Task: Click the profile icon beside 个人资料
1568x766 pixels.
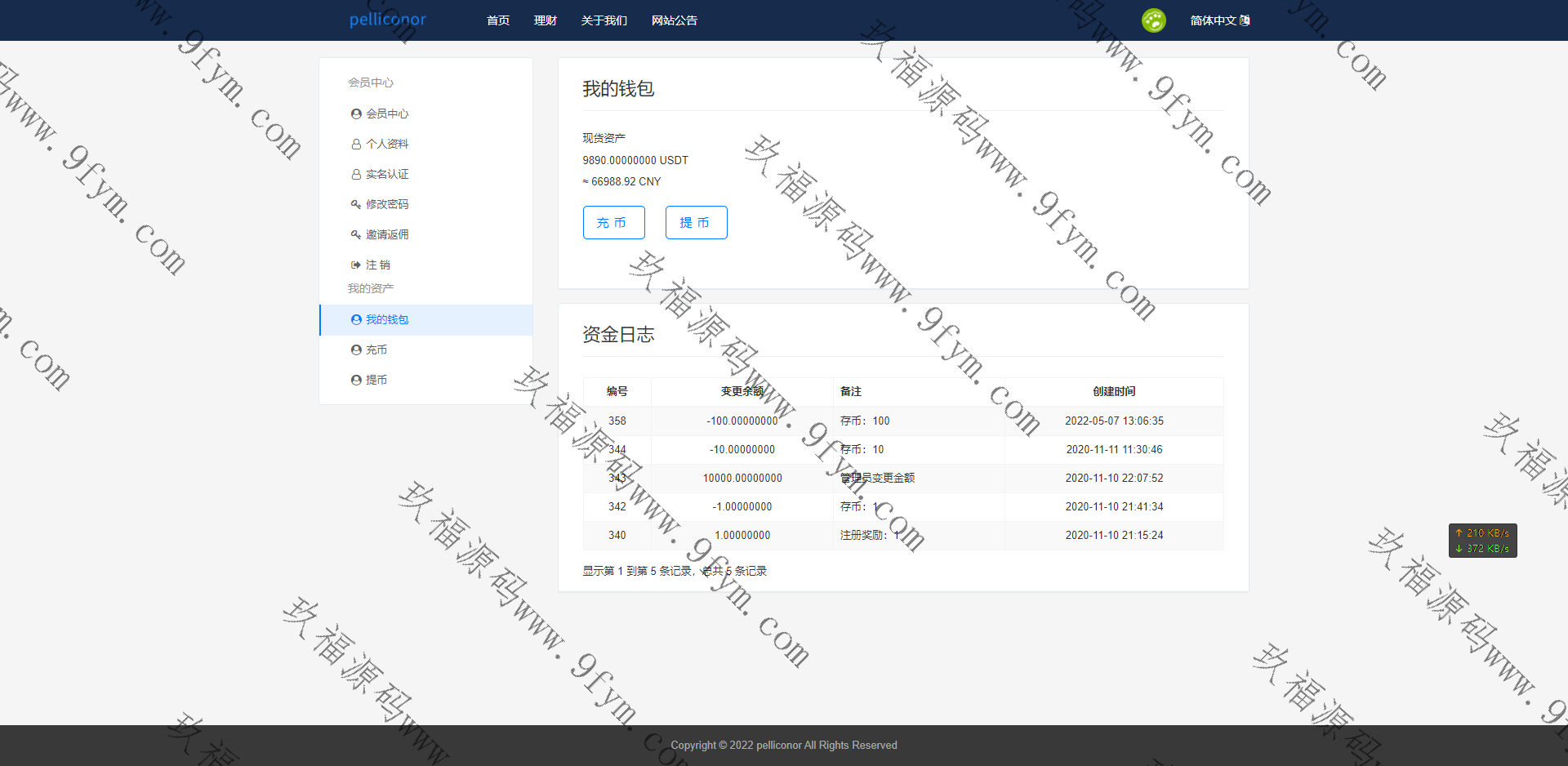Action: [x=356, y=144]
